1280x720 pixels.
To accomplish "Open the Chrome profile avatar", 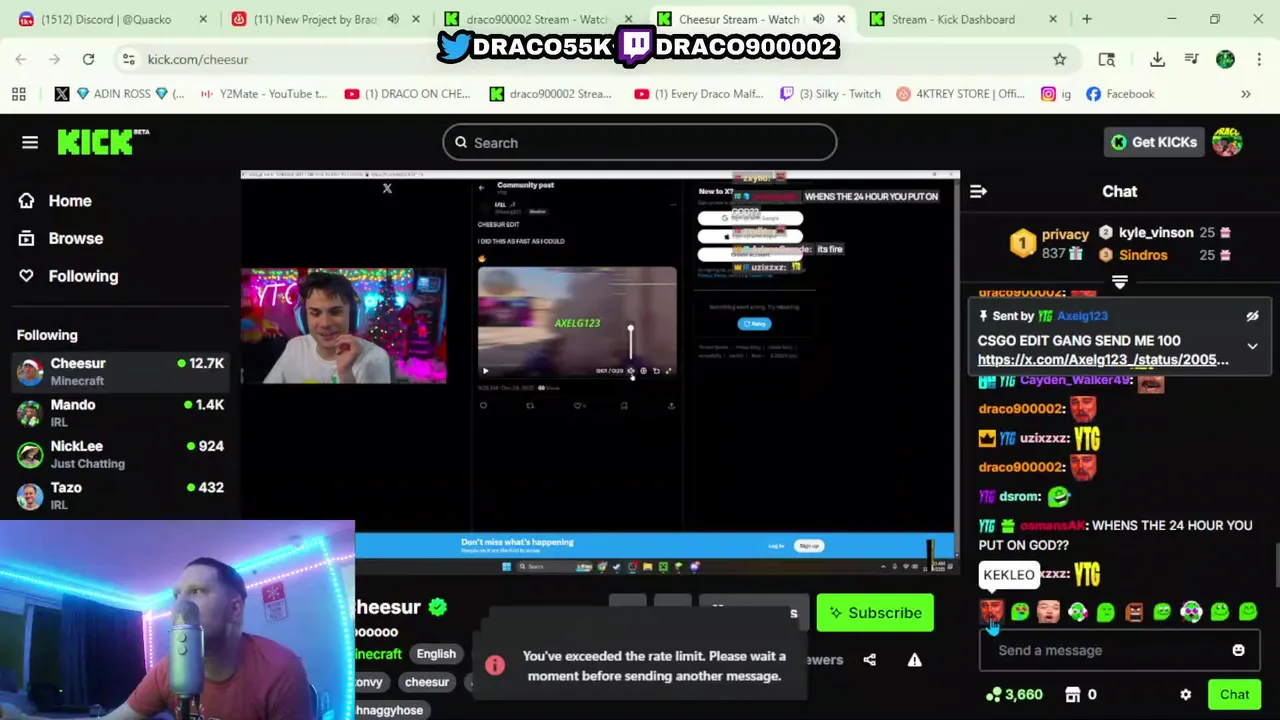I will pyautogui.click(x=1225, y=59).
